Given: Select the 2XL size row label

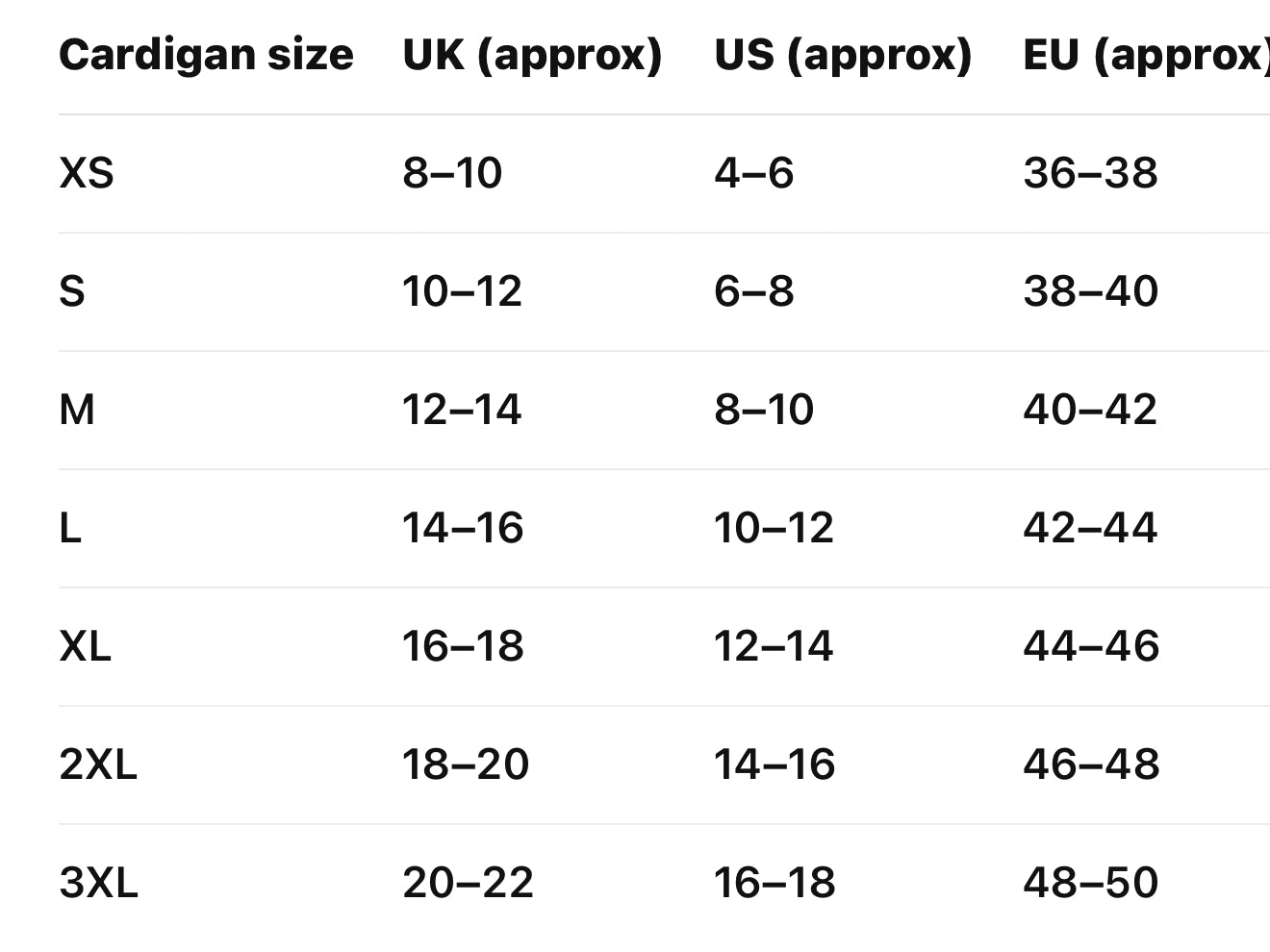Looking at the screenshot, I should (98, 764).
